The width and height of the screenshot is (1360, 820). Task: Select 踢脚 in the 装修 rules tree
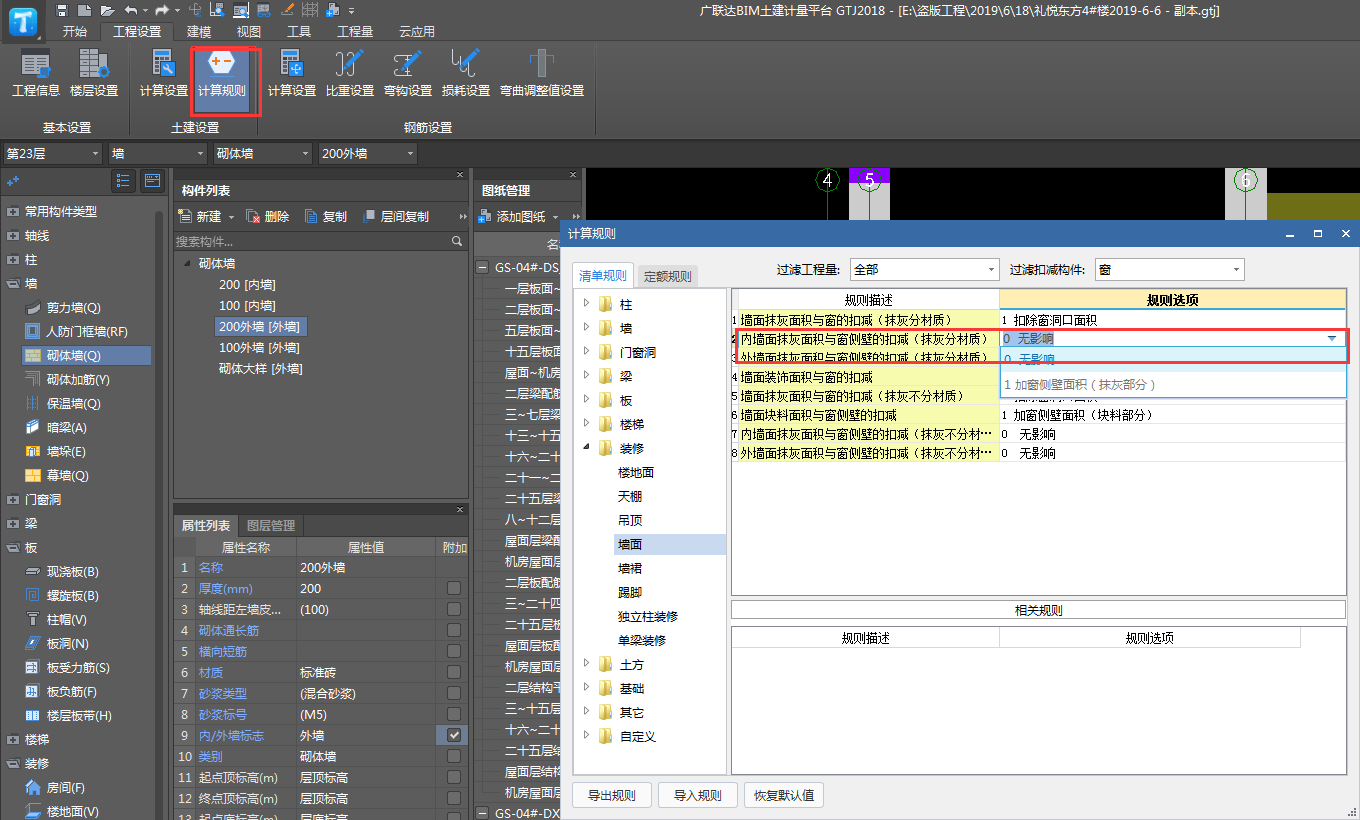pyautogui.click(x=630, y=592)
